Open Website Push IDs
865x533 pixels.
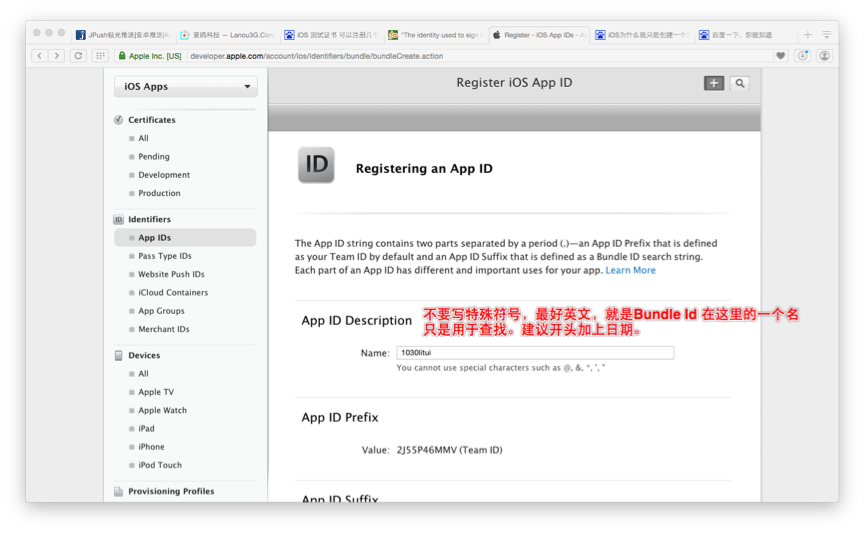coord(171,274)
